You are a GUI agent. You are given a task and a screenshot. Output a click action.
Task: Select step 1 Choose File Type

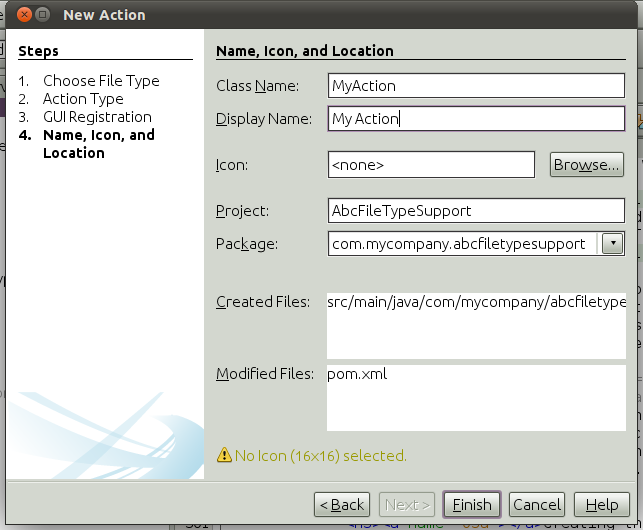(100, 81)
